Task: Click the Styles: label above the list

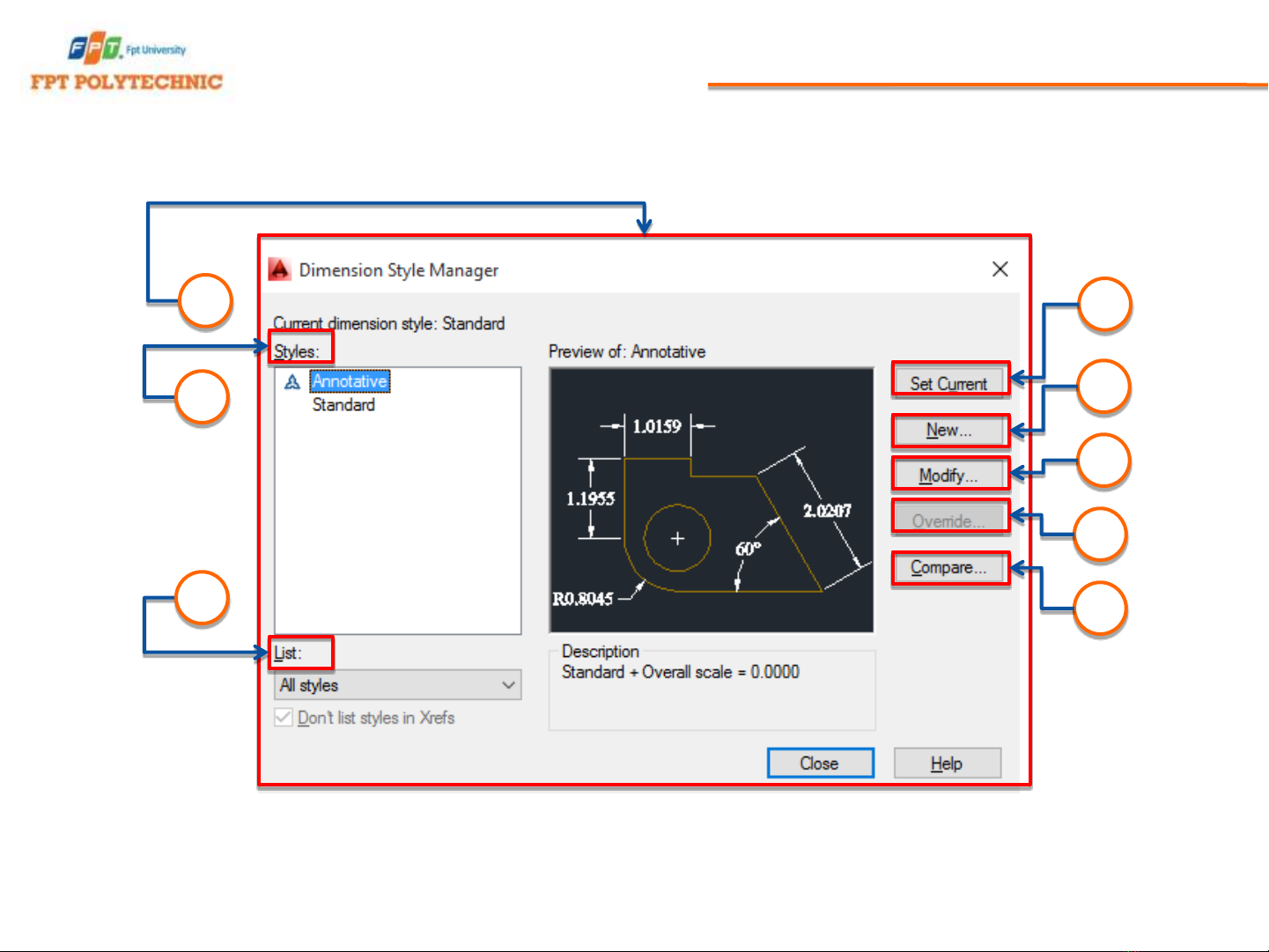Action: click(296, 351)
